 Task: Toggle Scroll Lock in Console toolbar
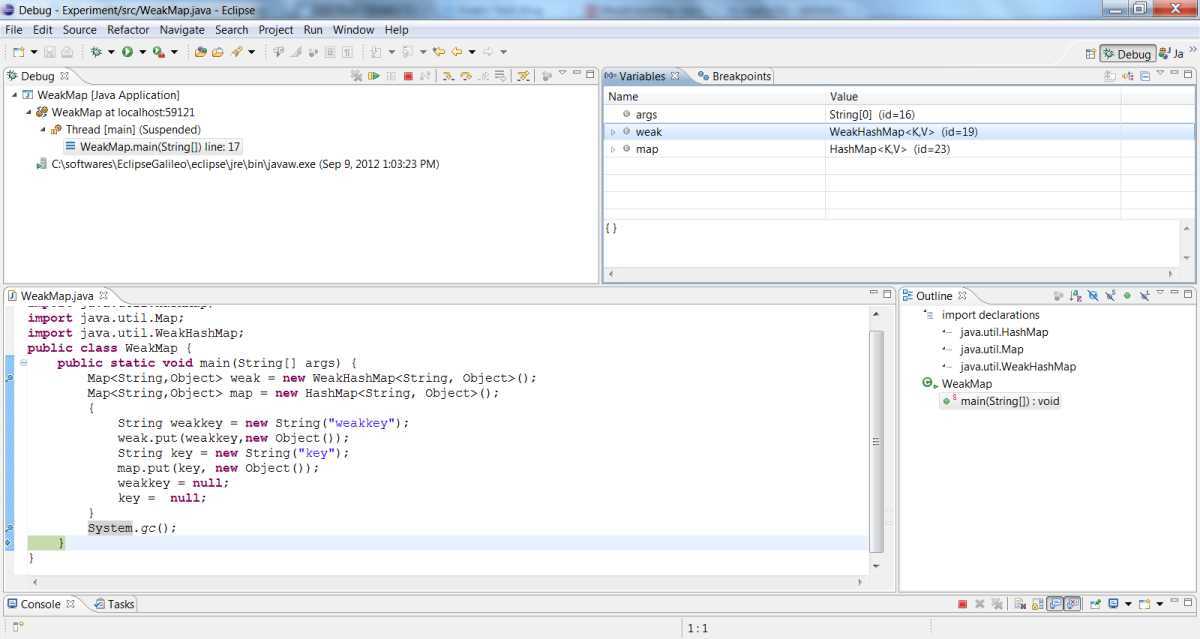[1037, 604]
